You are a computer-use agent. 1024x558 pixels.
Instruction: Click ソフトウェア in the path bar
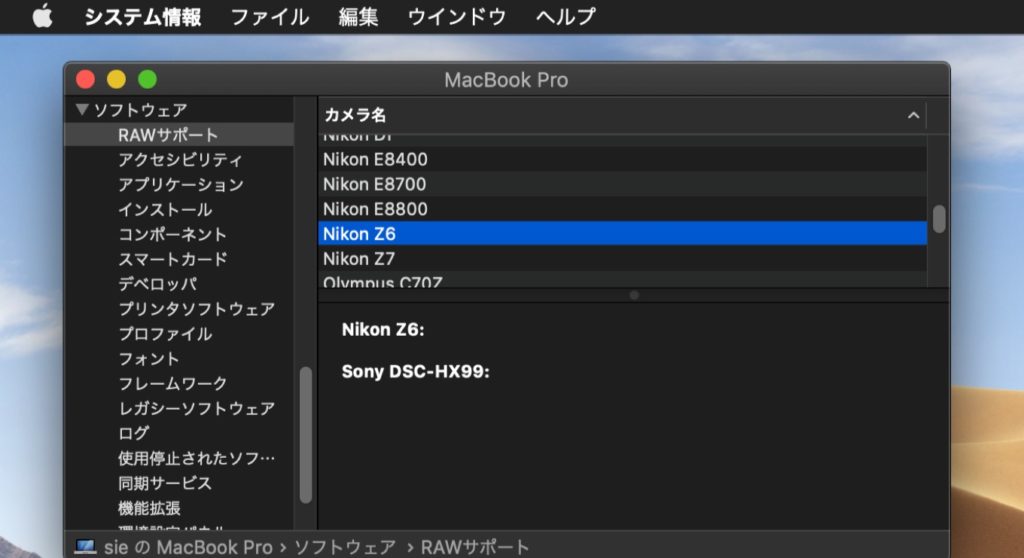pyautogui.click(x=345, y=547)
